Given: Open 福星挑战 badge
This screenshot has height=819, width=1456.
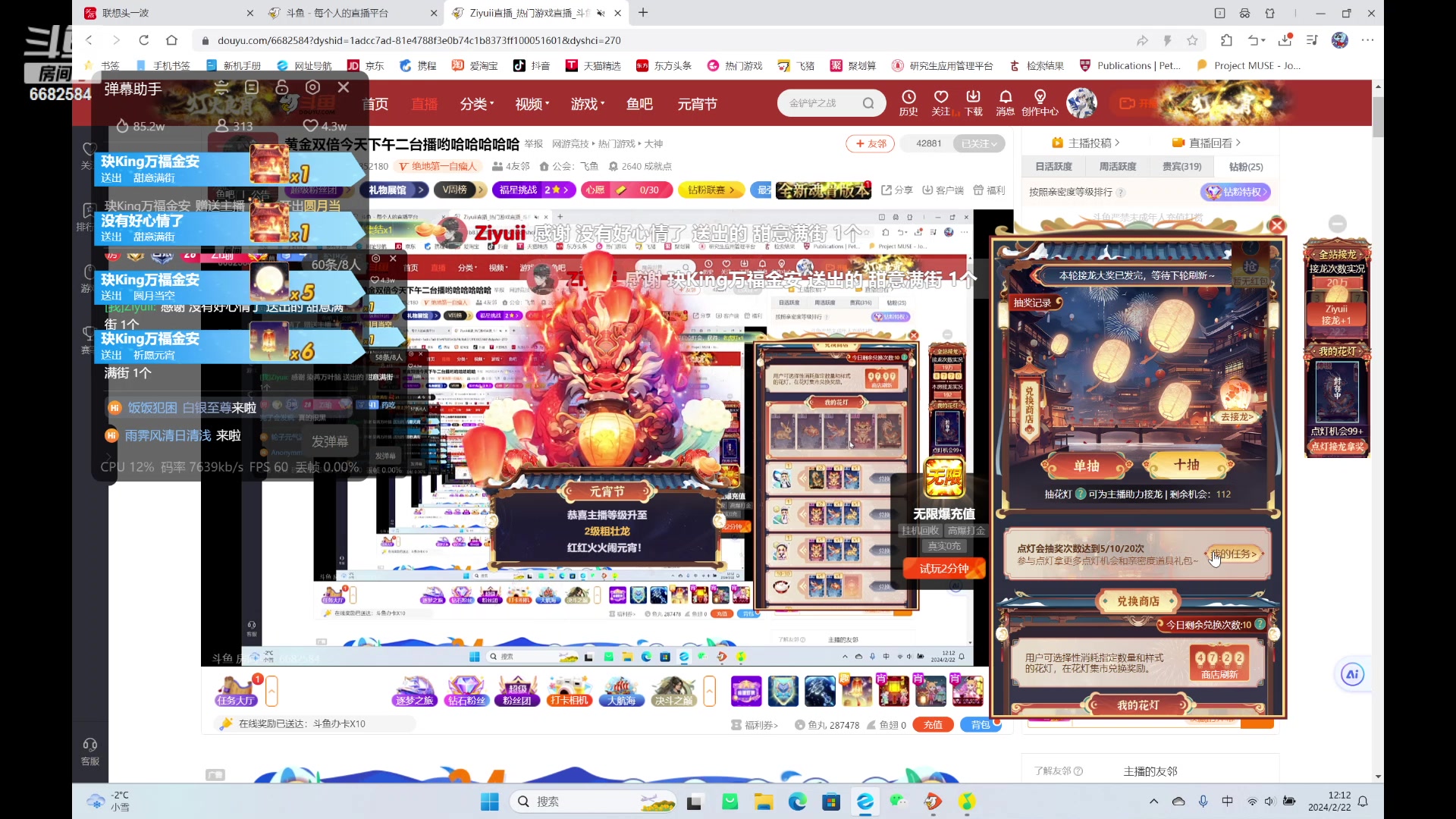Looking at the screenshot, I should [534, 190].
